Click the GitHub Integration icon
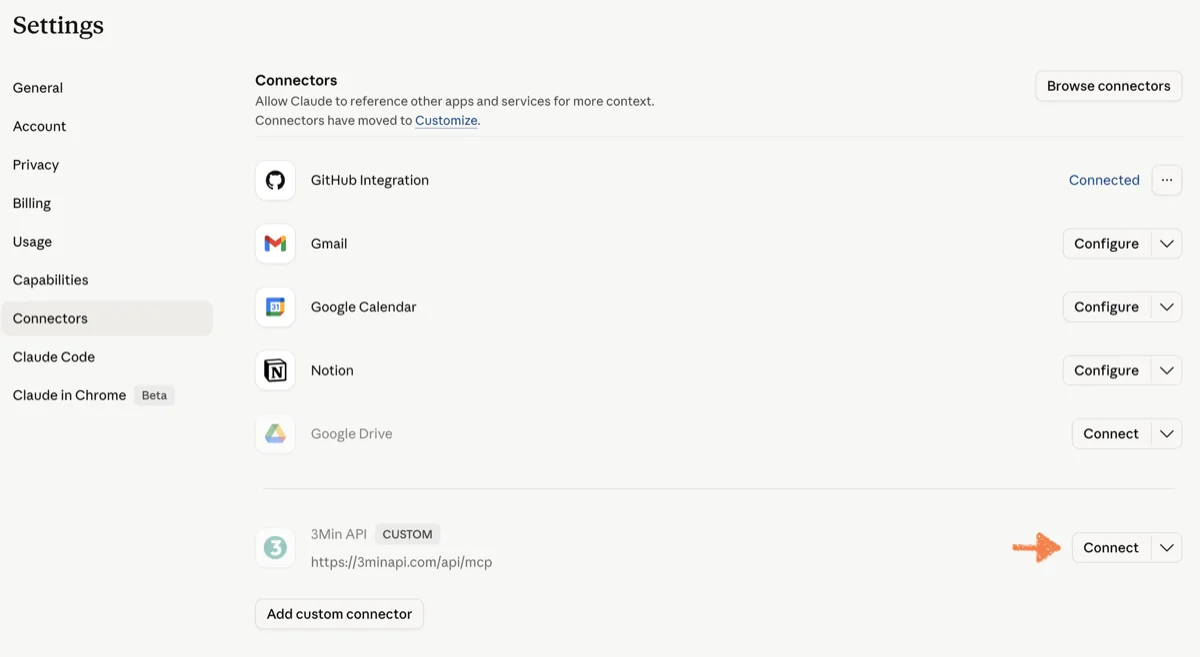Viewport: 1200px width, 657px height. click(x=275, y=180)
